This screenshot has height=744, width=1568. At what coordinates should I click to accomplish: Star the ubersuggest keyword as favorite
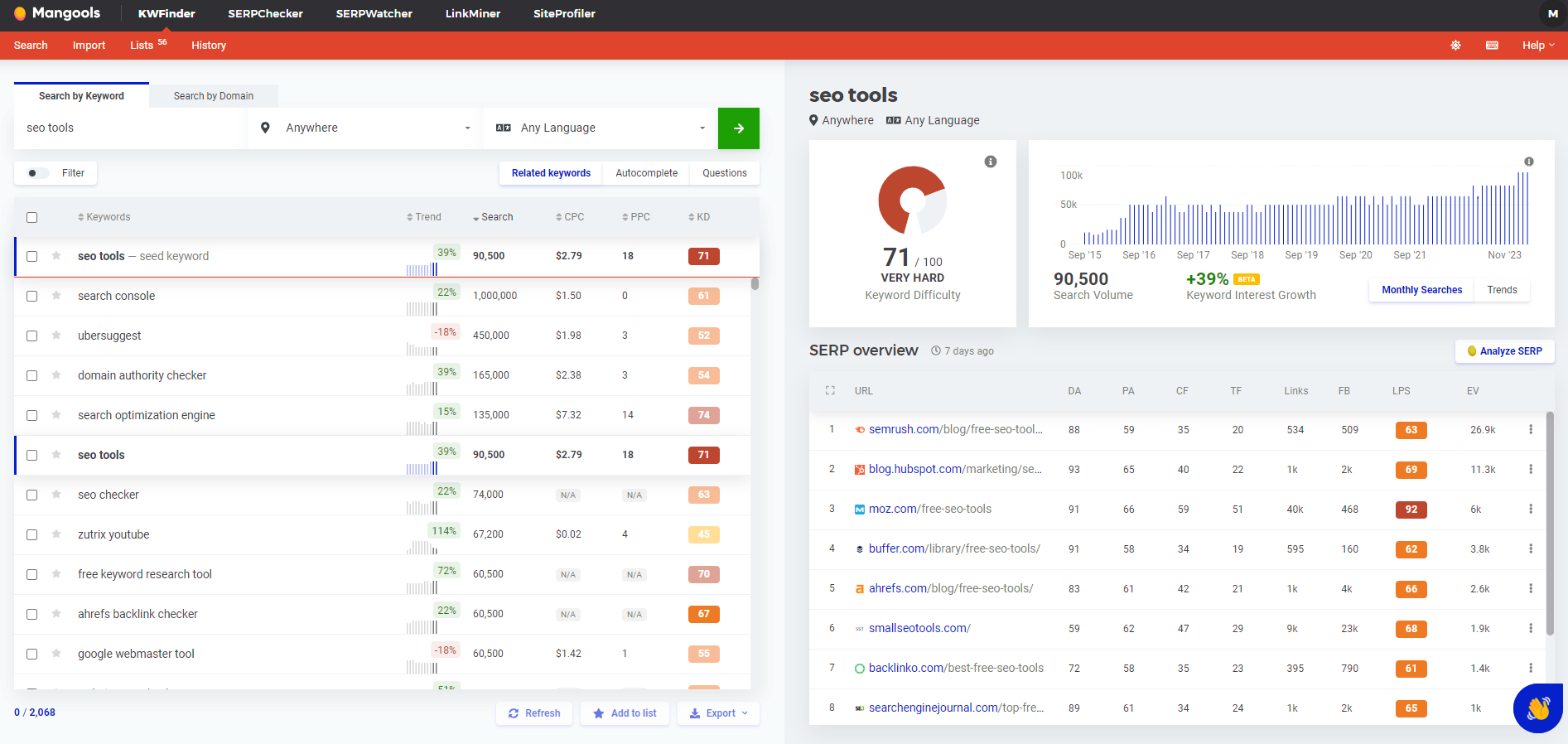click(x=56, y=336)
